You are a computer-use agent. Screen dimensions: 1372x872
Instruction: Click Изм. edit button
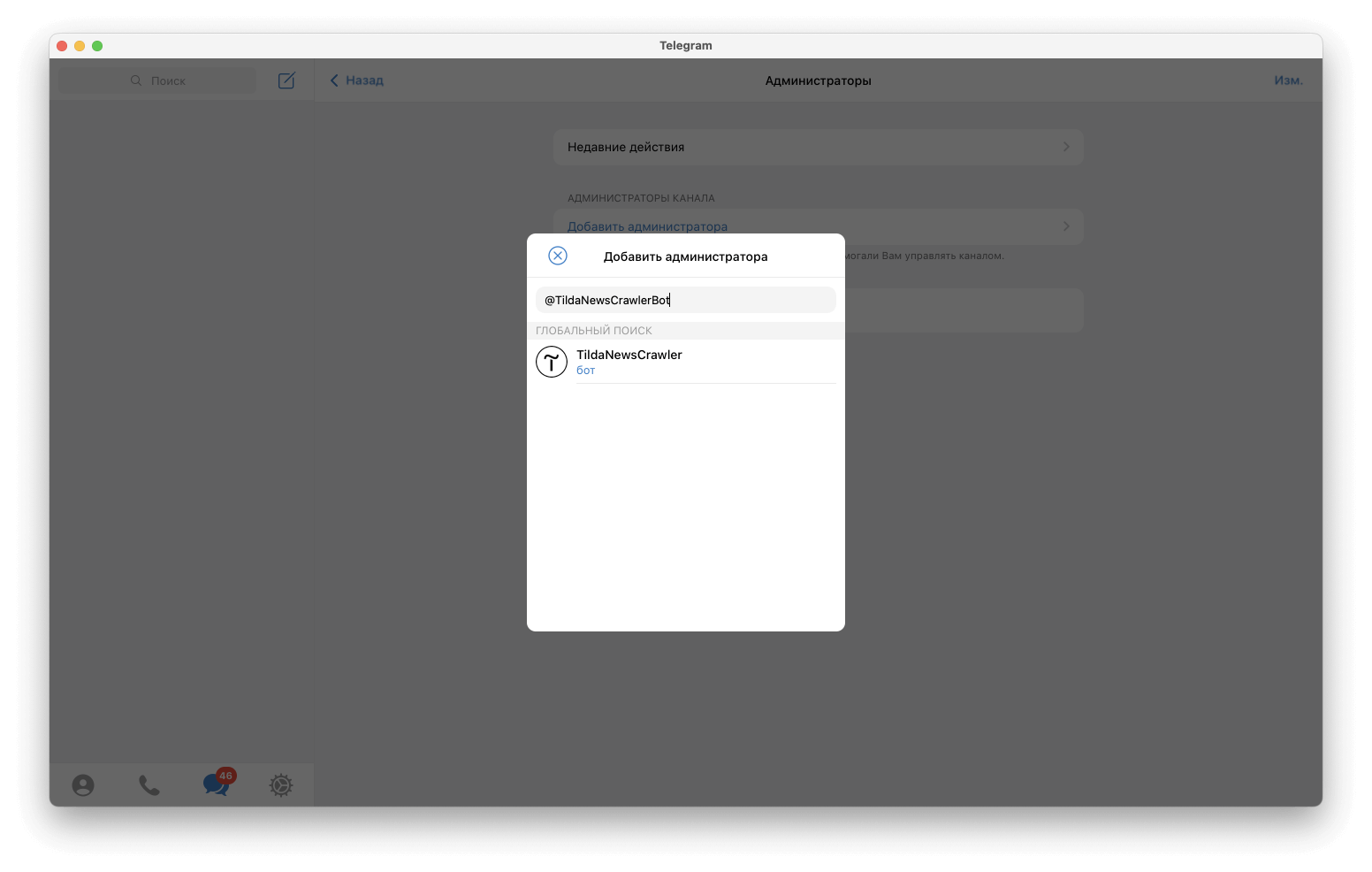pos(1288,80)
